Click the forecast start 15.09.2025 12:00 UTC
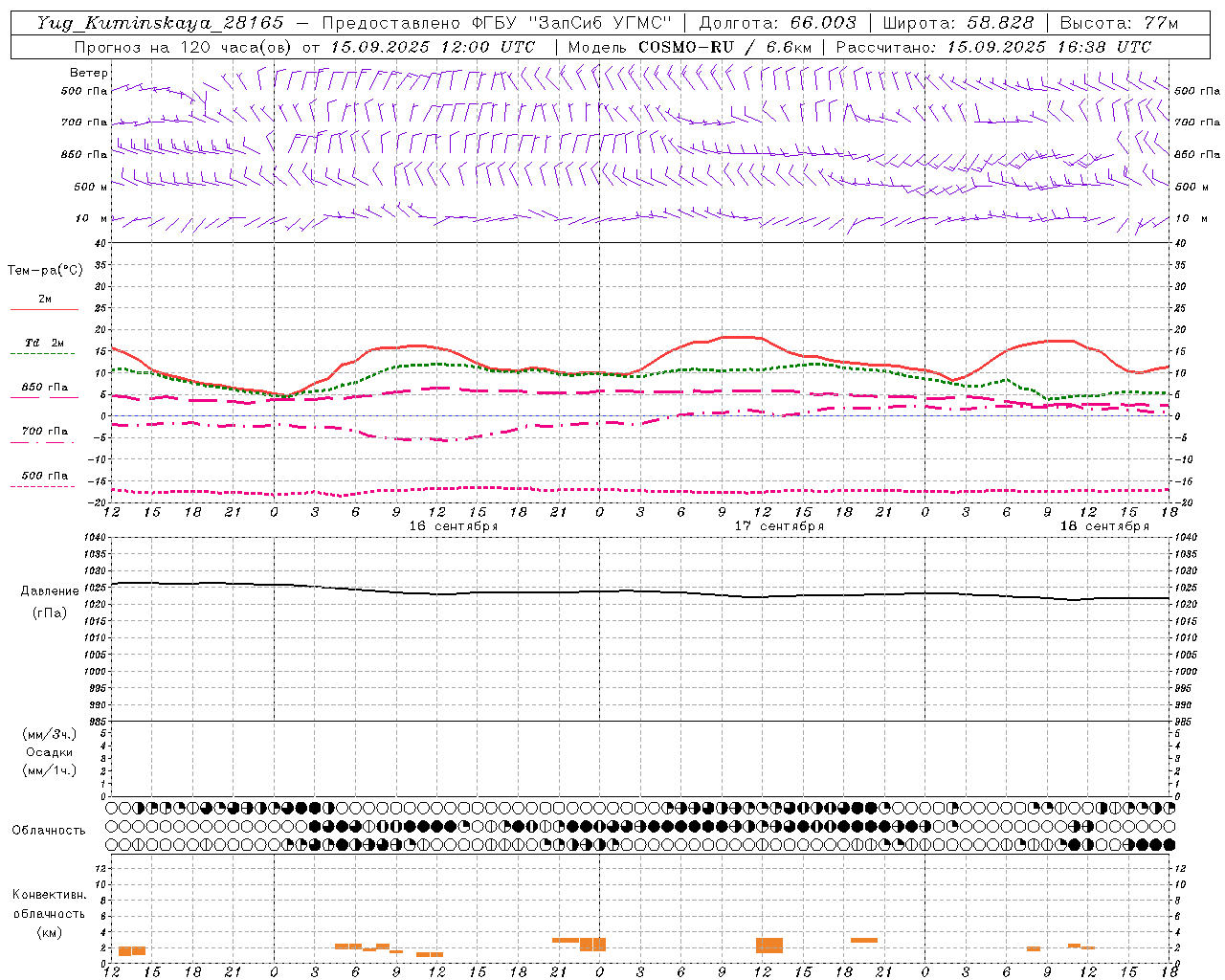 433,47
